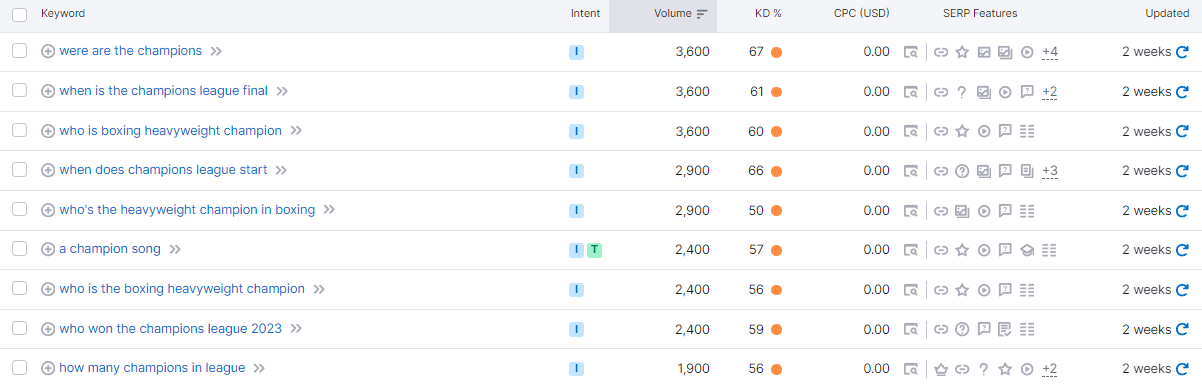1202x387 pixels.
Task: Add 'how many champions in league' via the plus icon
Action: coord(48,368)
